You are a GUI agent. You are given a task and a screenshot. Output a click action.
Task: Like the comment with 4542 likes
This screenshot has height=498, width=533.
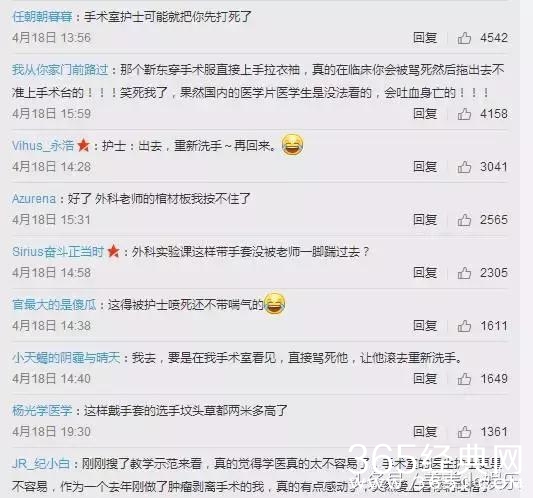point(464,38)
